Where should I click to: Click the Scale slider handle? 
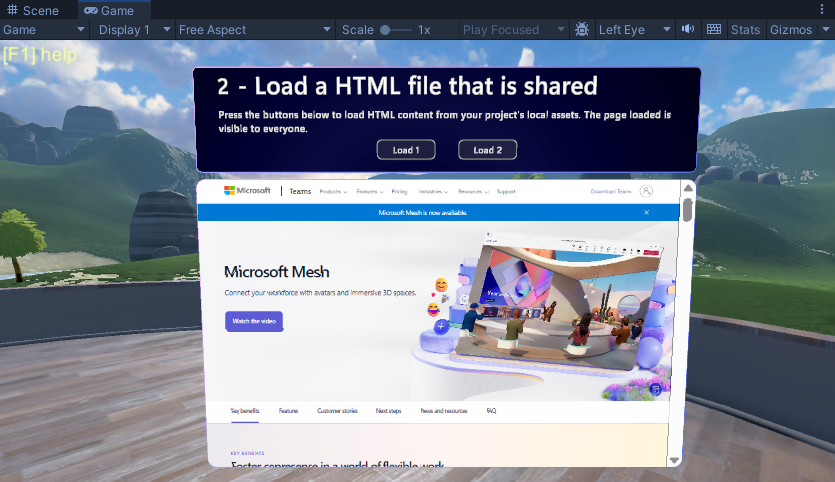click(x=385, y=30)
